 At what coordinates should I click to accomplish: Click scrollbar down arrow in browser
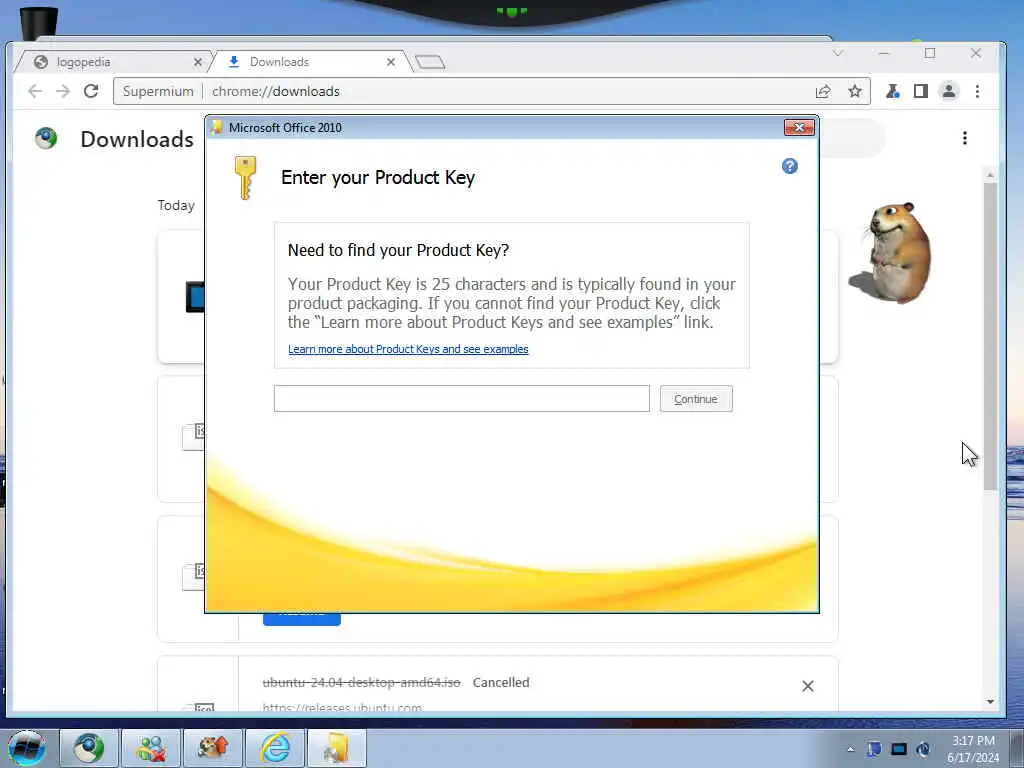pyautogui.click(x=990, y=702)
